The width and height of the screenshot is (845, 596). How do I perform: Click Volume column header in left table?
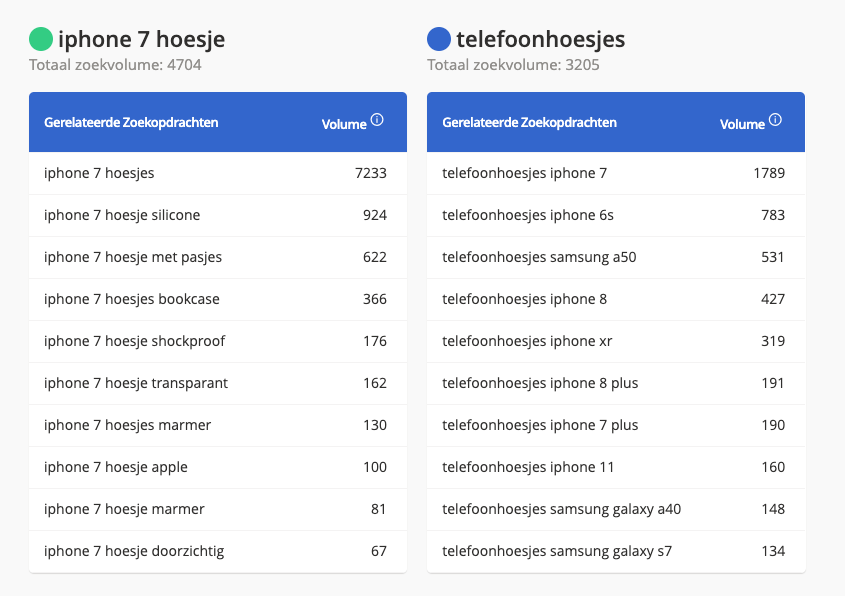click(x=344, y=124)
